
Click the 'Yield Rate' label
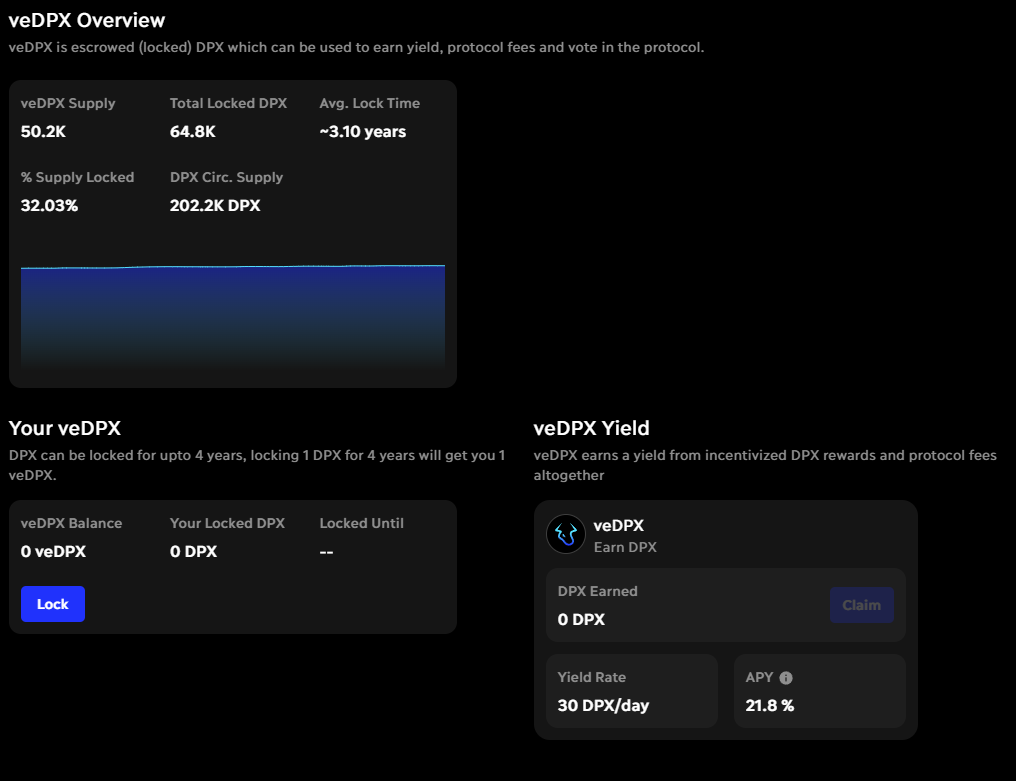point(592,677)
